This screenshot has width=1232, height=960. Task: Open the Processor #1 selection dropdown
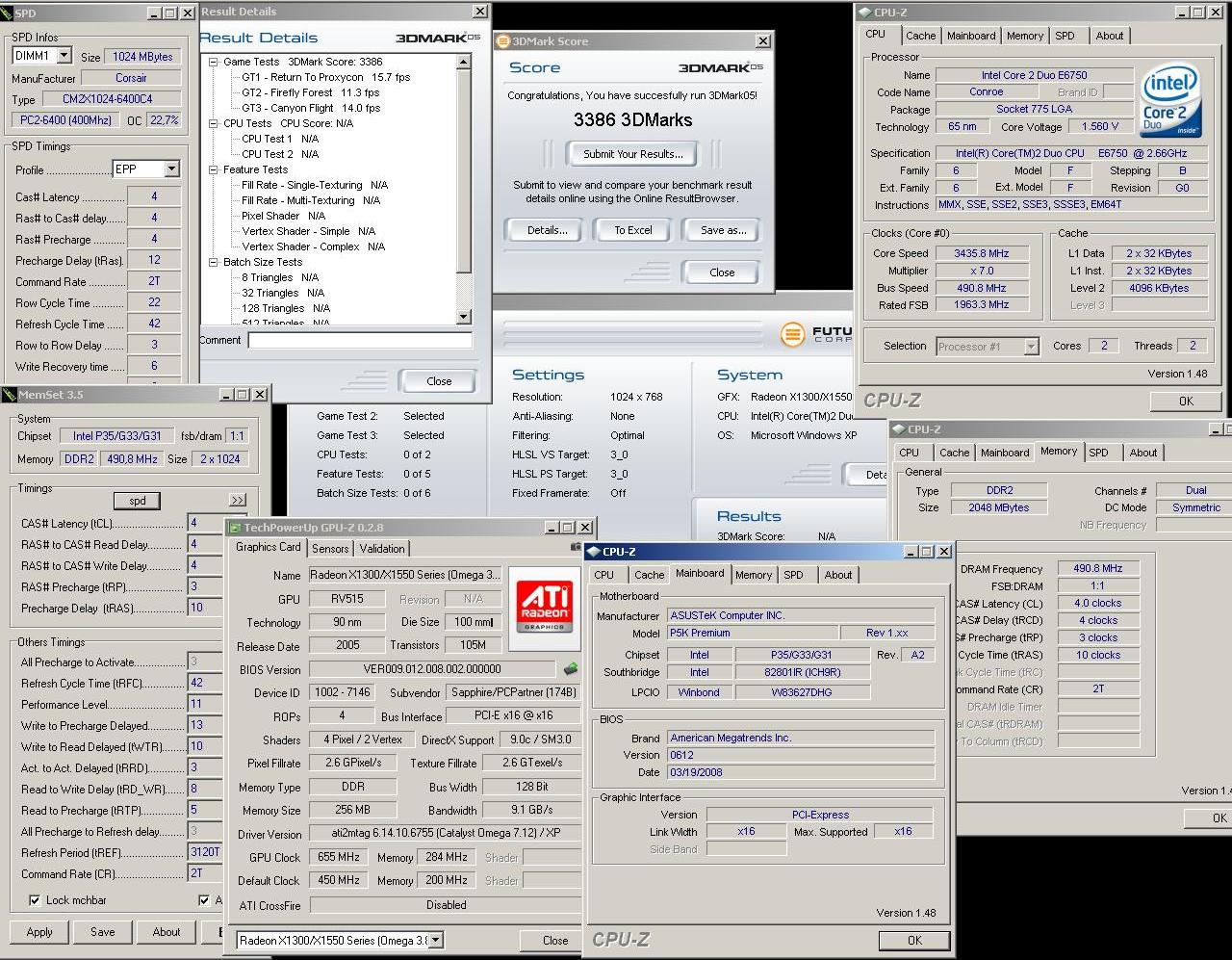[x=1031, y=347]
